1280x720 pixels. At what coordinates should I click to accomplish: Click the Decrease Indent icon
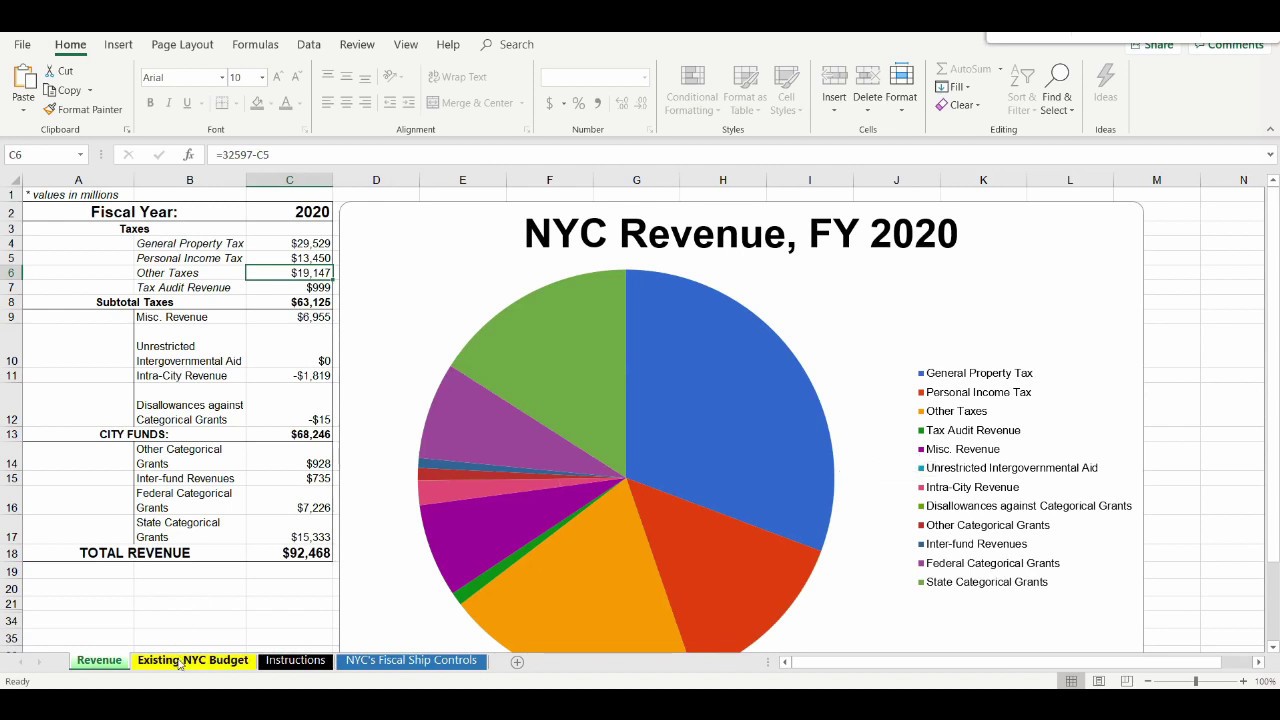390,103
